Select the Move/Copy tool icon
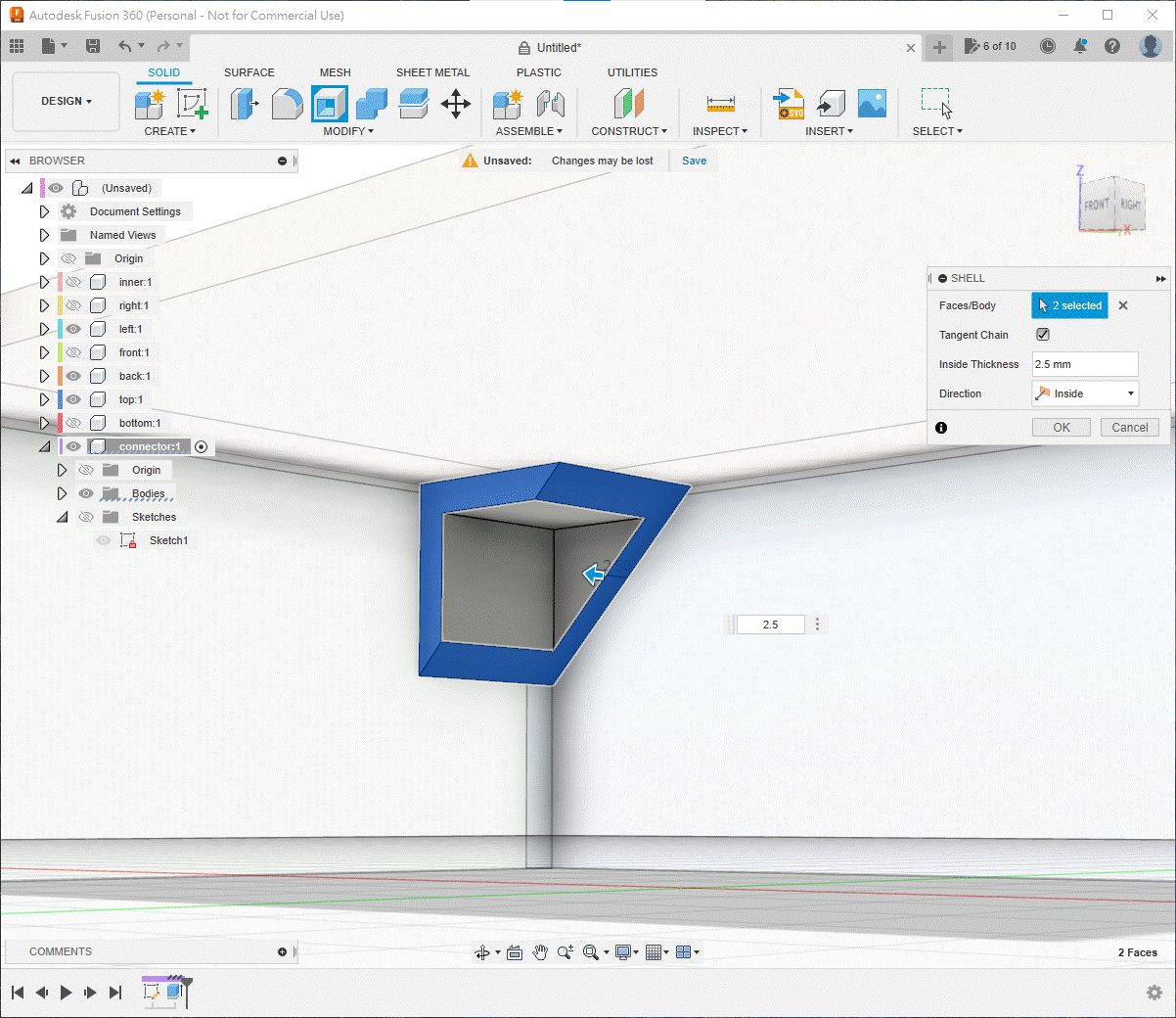 (456, 103)
